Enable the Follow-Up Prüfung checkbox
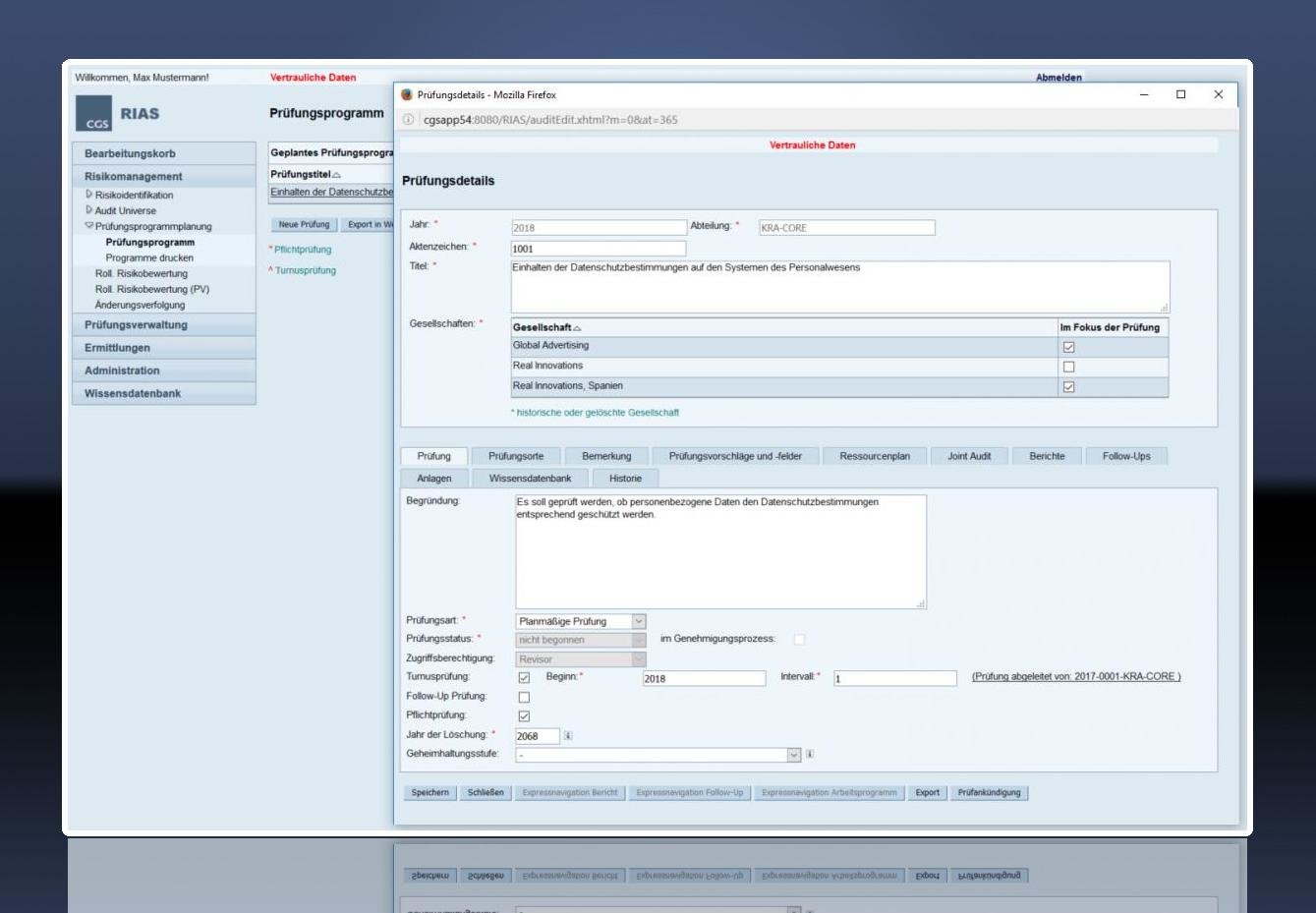The width and height of the screenshot is (1316, 913). [524, 697]
